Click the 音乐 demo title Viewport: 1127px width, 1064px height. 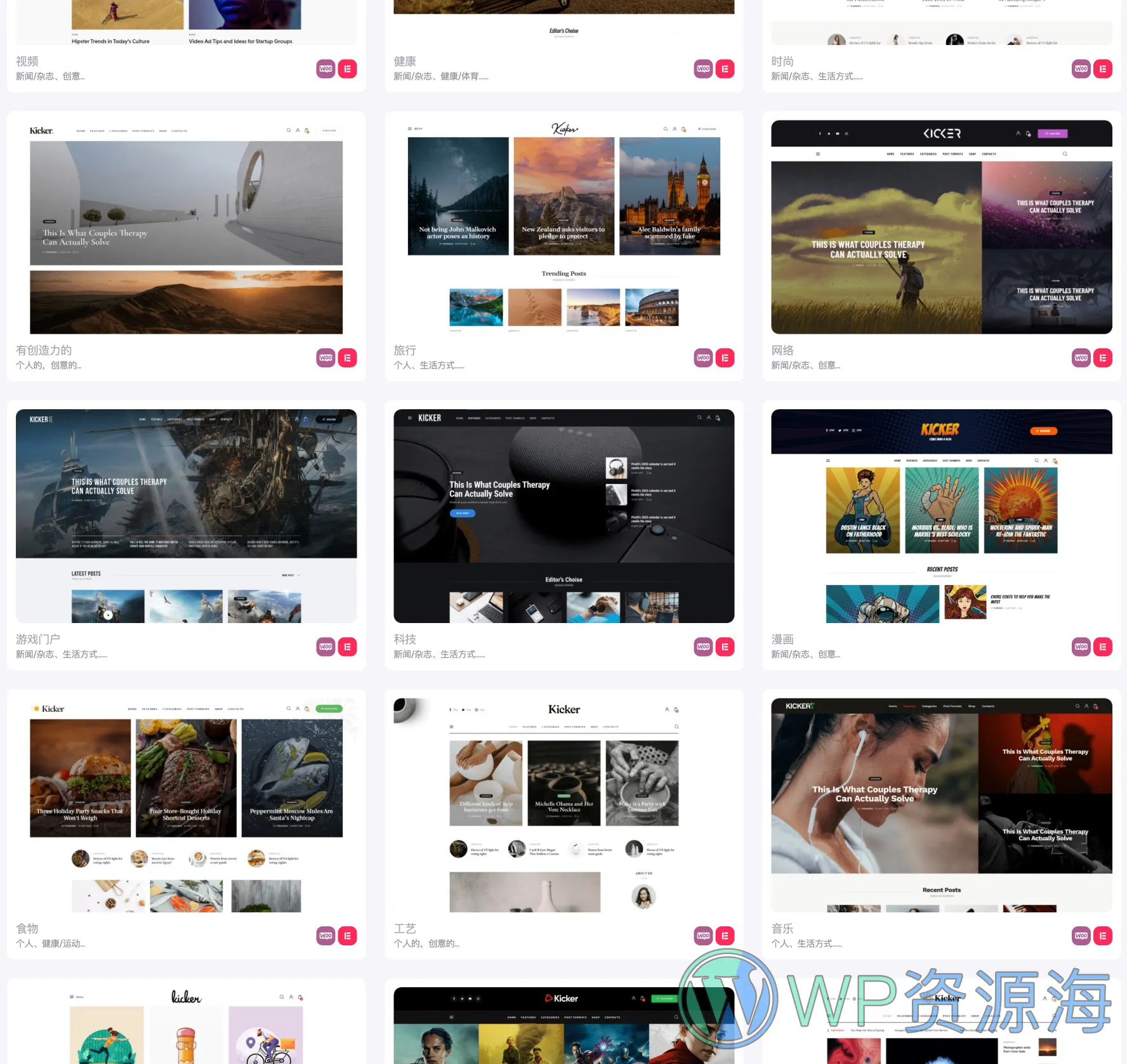(x=782, y=929)
